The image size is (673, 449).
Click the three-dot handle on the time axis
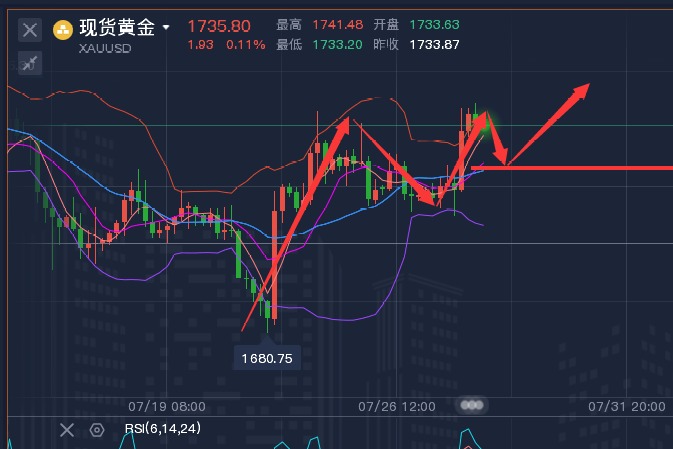pos(473,406)
